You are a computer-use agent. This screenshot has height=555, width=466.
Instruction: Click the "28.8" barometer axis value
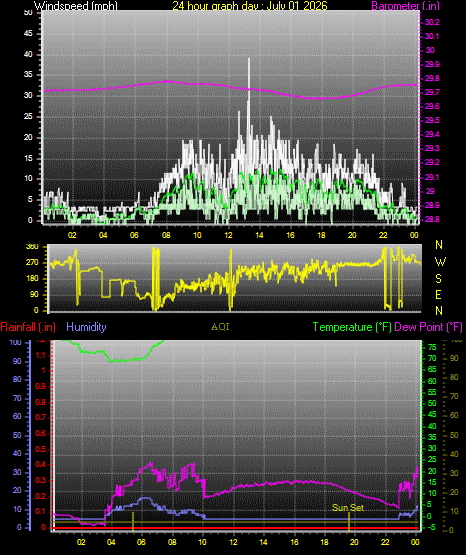(432, 219)
